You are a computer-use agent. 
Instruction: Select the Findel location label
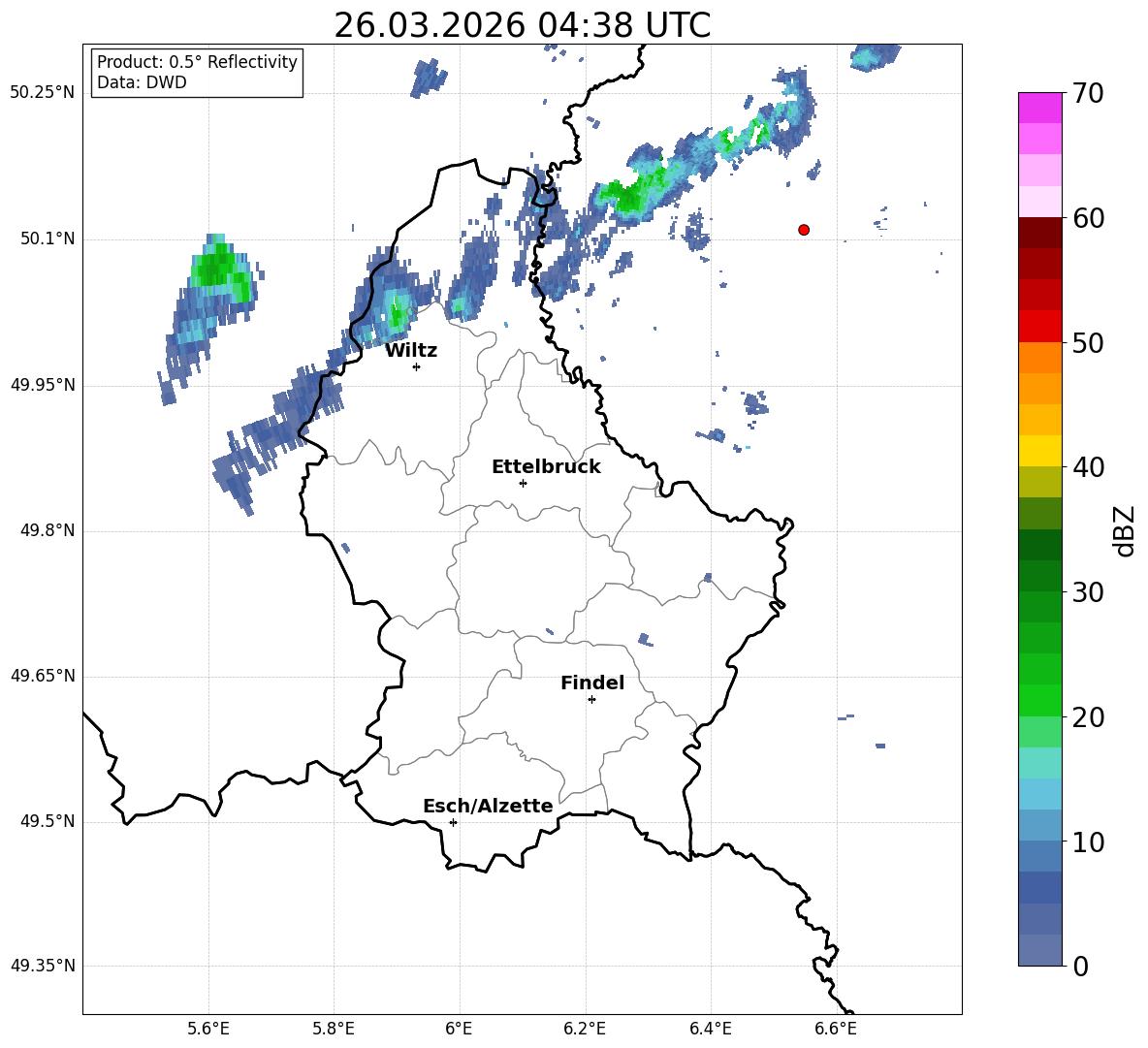pyautogui.click(x=592, y=683)
